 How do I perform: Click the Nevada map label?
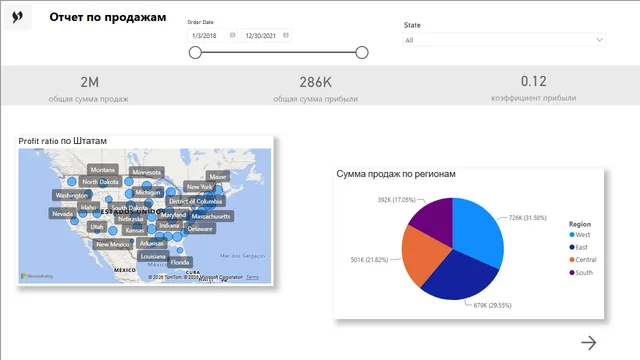[62, 213]
